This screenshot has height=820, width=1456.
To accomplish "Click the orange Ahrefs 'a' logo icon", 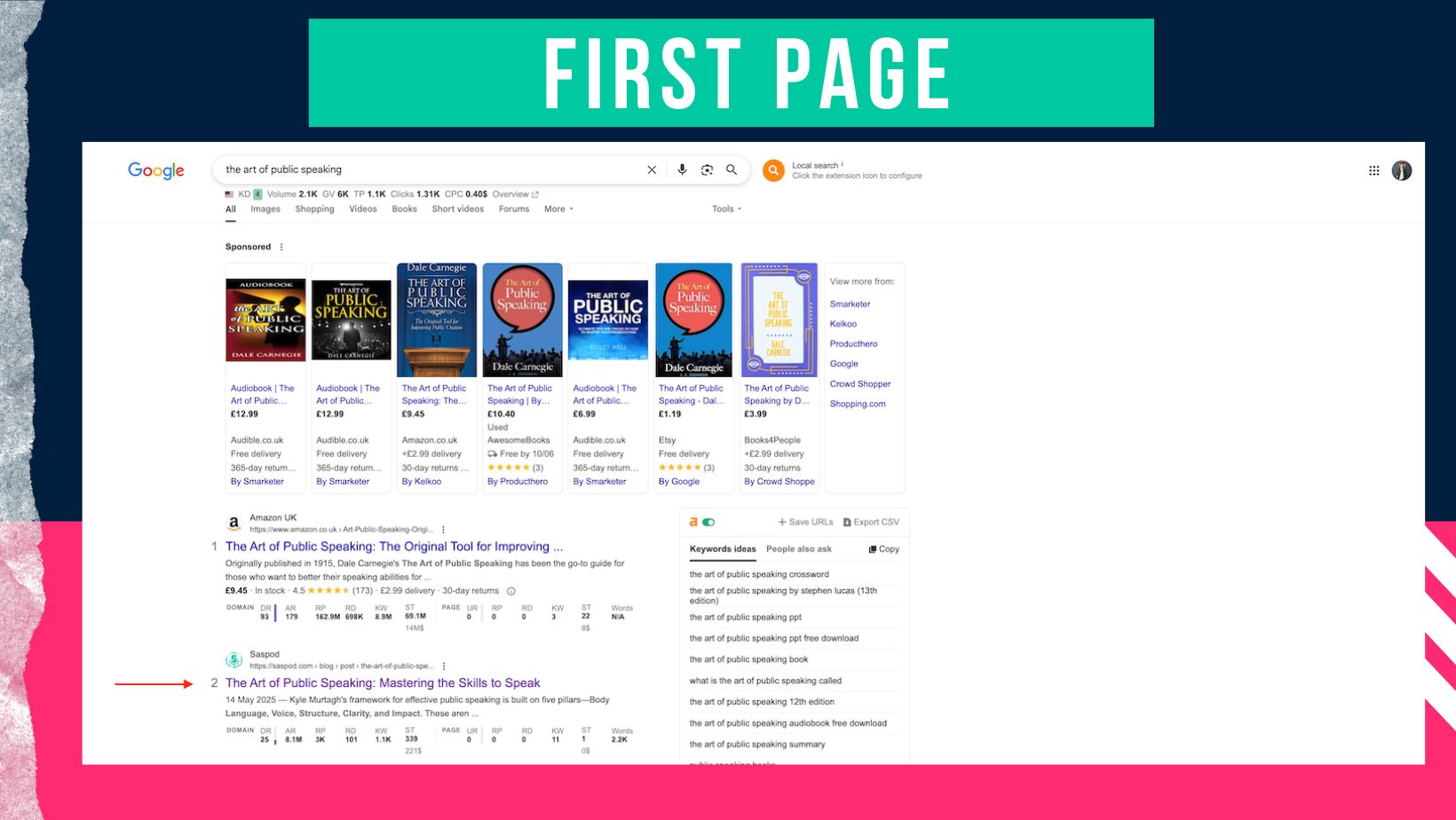I will point(693,522).
